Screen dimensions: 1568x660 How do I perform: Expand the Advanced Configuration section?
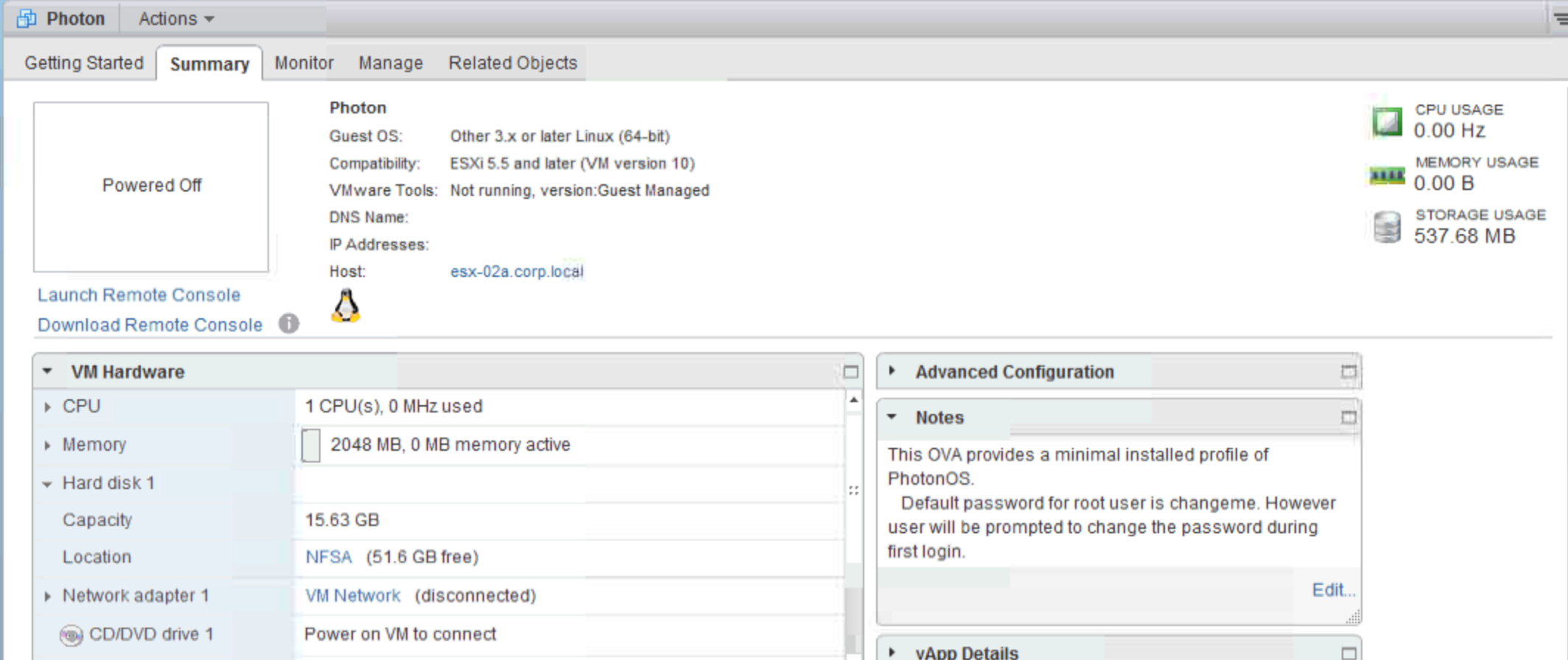click(x=892, y=371)
